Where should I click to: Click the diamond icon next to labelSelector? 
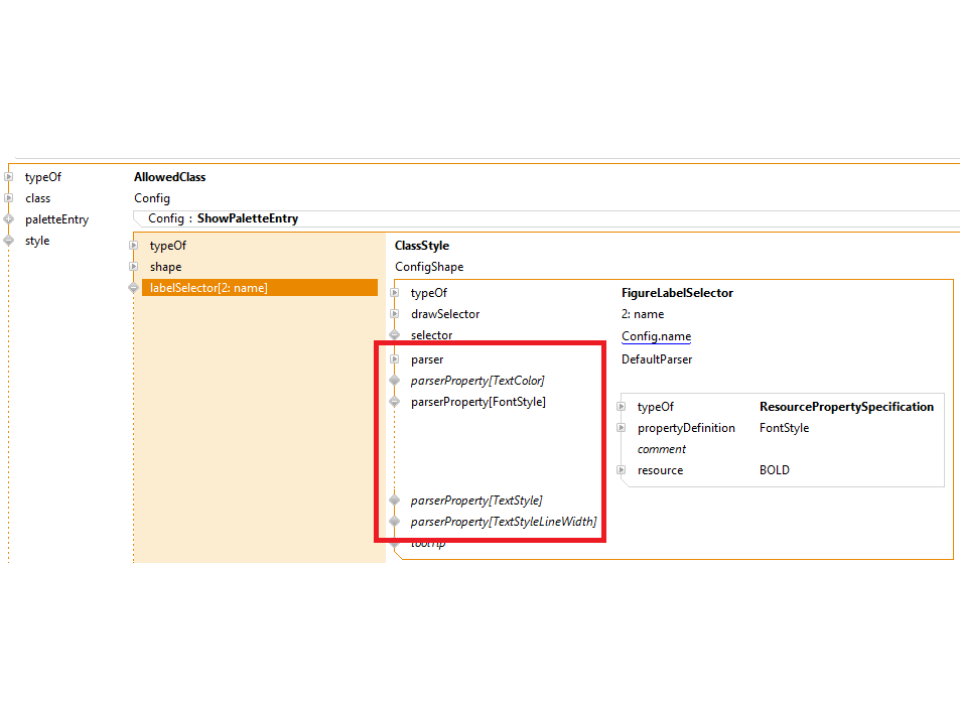(133, 288)
